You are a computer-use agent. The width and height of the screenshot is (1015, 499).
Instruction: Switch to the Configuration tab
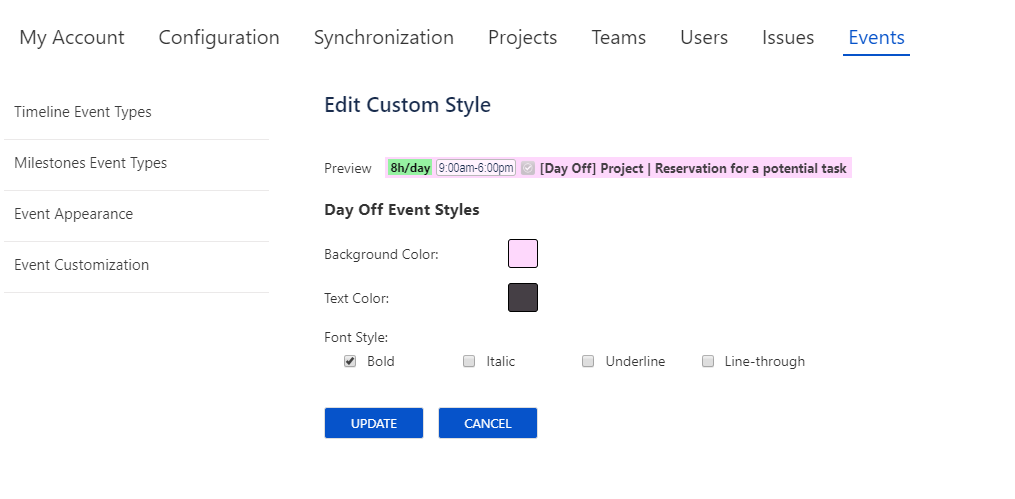click(x=219, y=38)
